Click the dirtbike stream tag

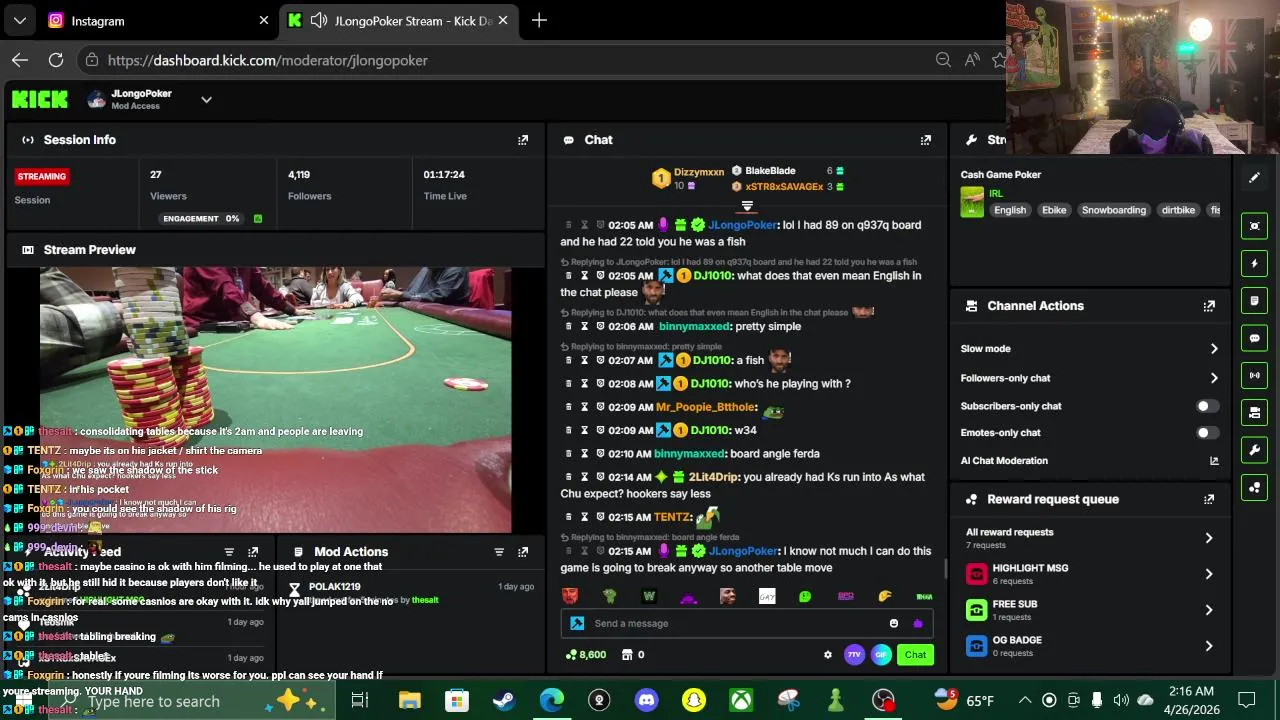(x=1178, y=211)
